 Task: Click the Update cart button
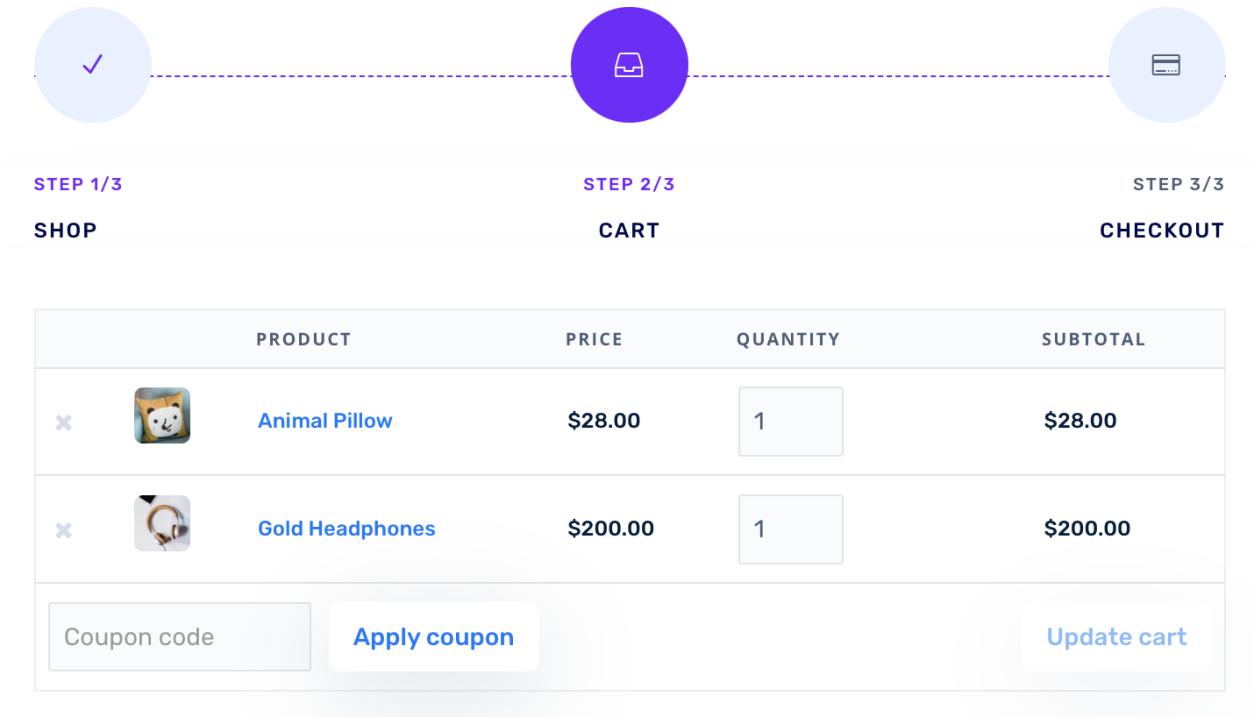1116,636
